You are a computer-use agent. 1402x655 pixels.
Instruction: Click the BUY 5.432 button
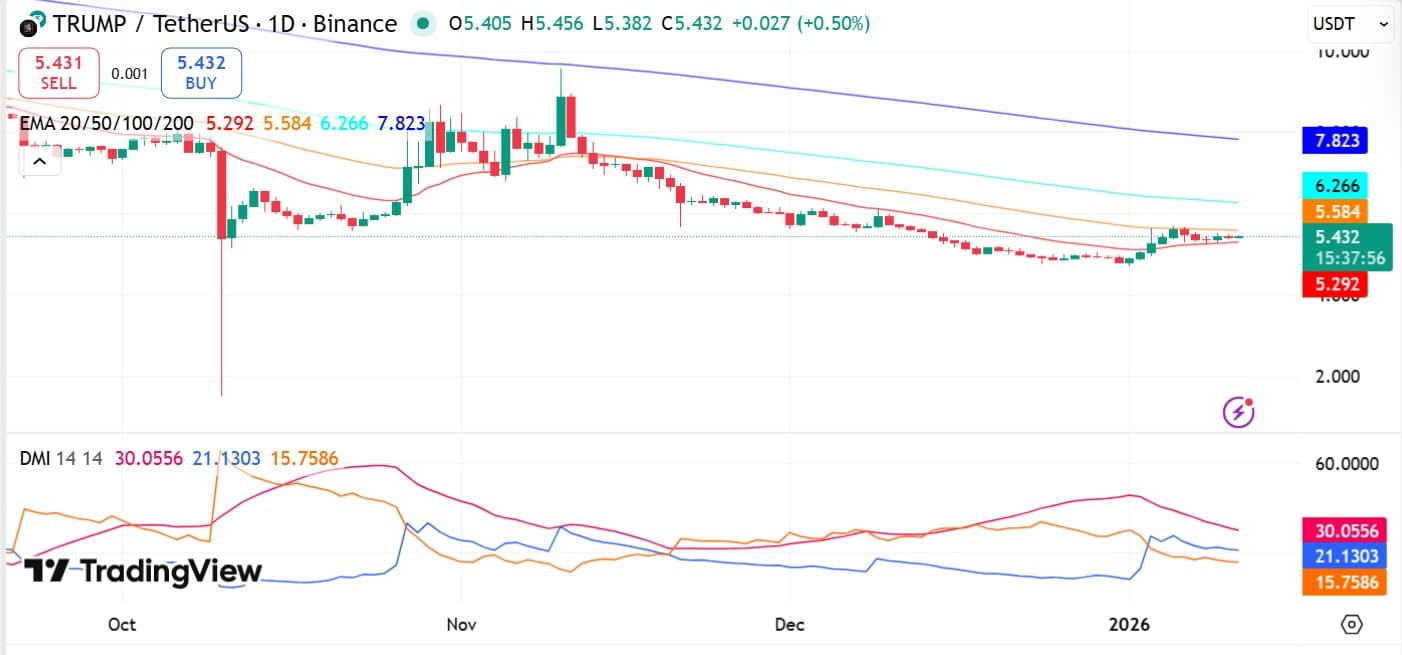[201, 72]
